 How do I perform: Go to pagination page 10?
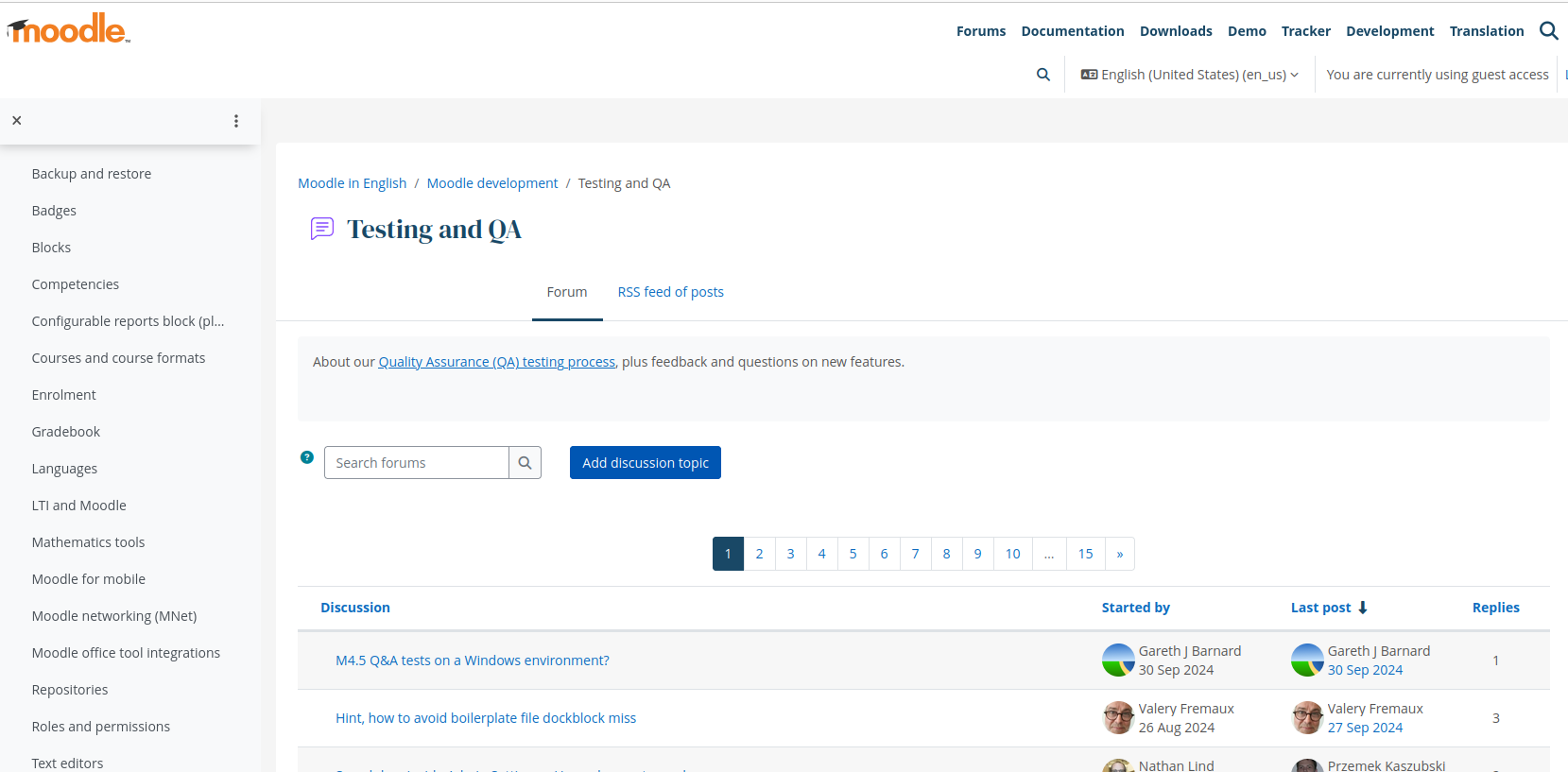point(1013,554)
